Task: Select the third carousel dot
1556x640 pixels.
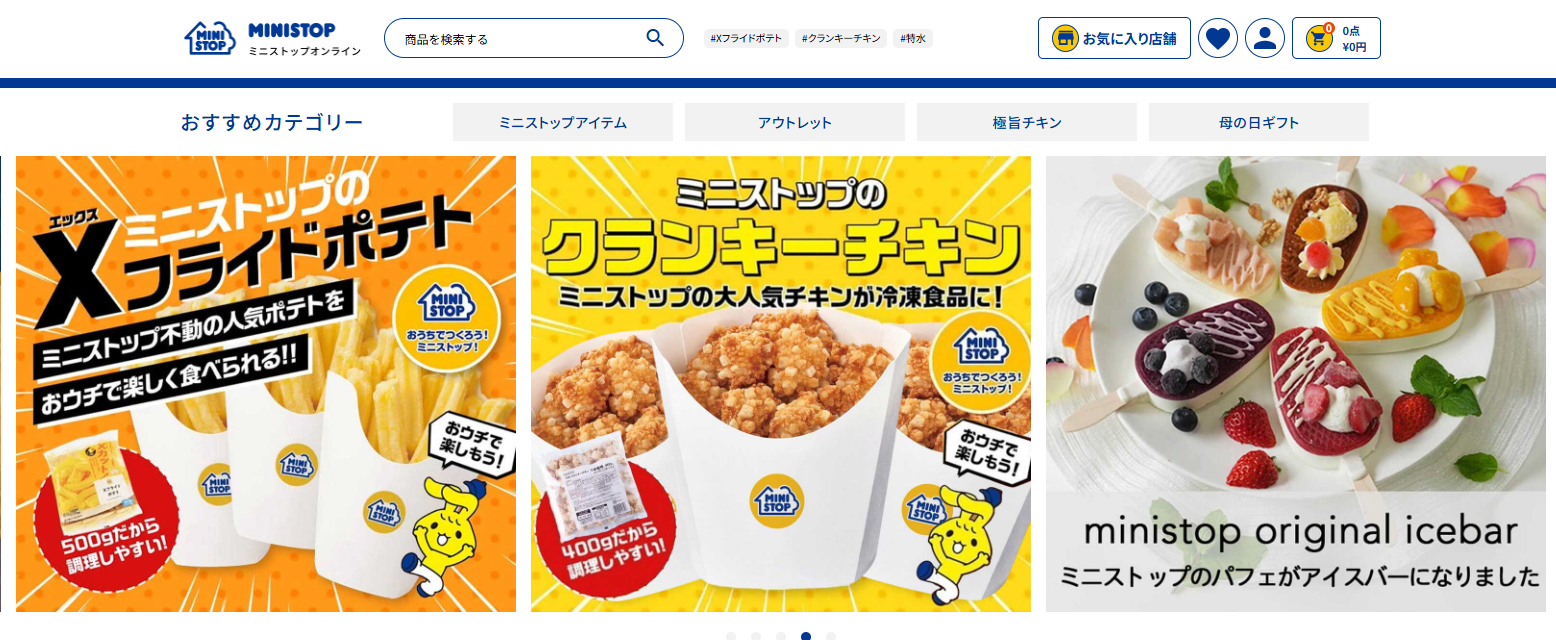Action: [x=781, y=636]
